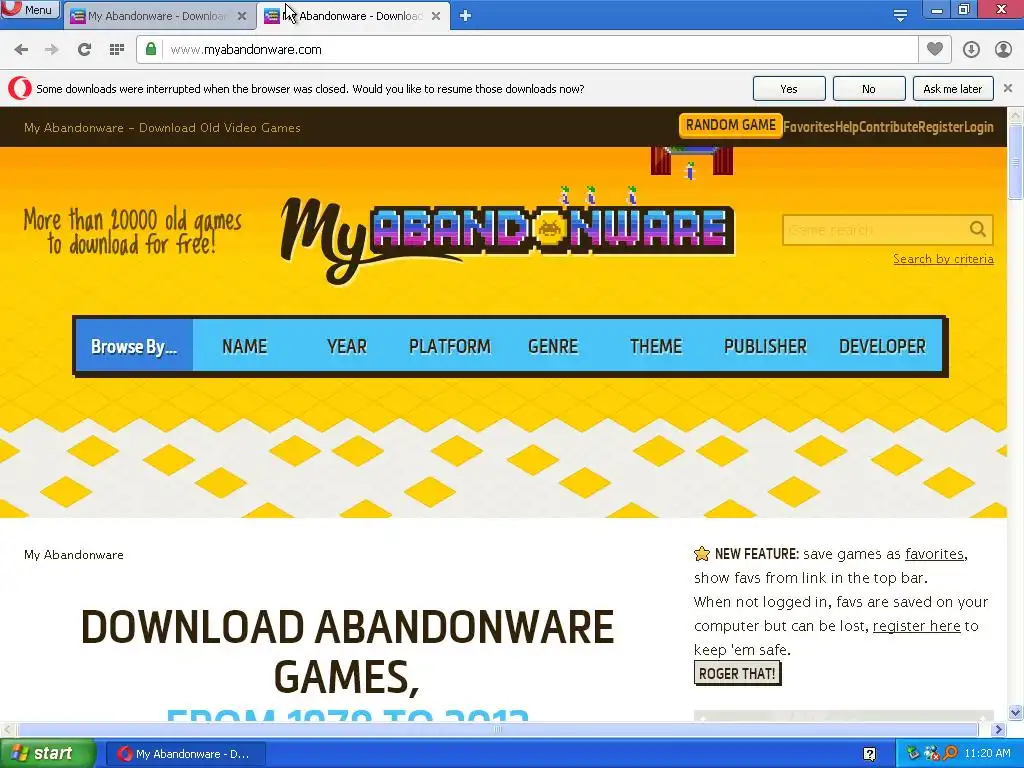
Task: Open the Opera Menu button
Action: pos(30,9)
